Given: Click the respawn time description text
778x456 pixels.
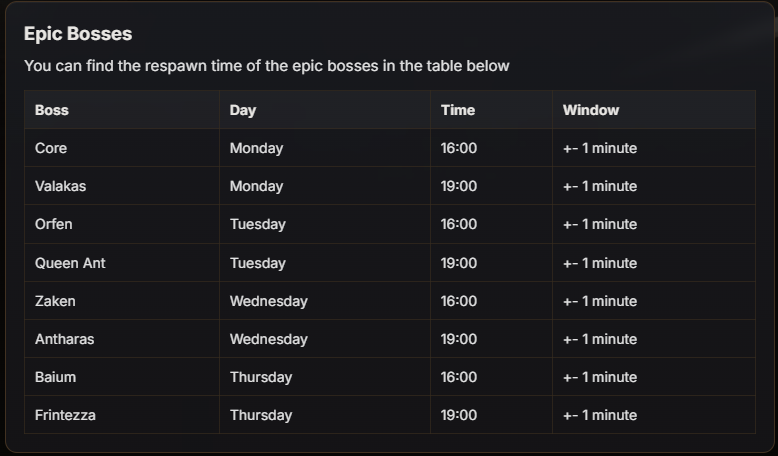Looking at the screenshot, I should point(266,66).
